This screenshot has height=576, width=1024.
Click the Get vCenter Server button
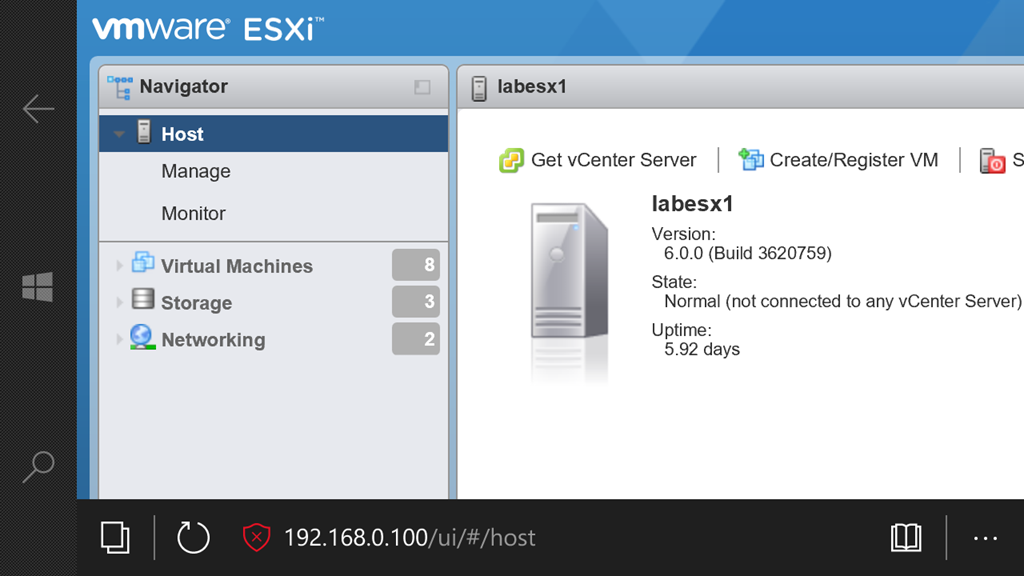(598, 160)
